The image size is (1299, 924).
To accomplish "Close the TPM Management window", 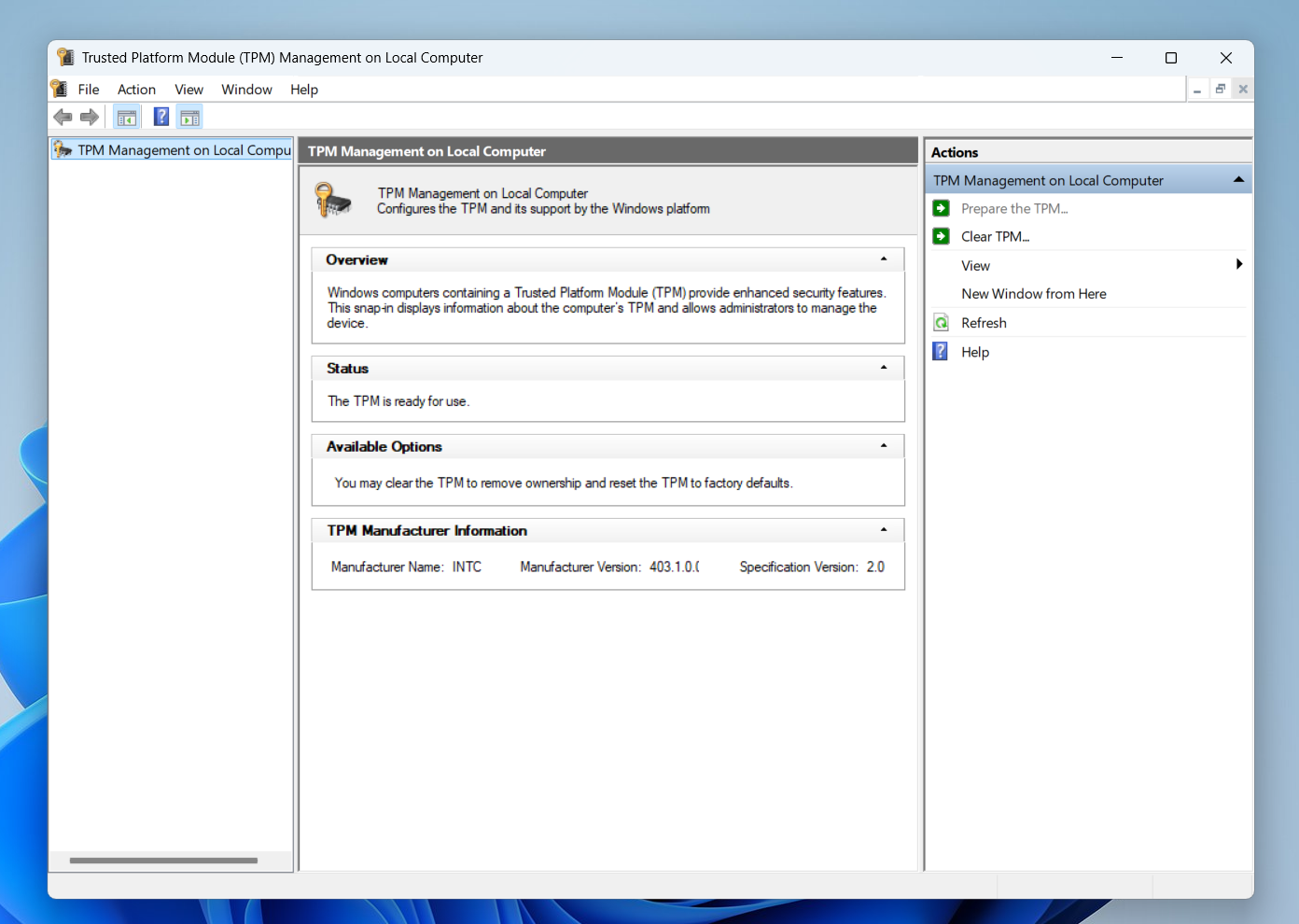I will [1226, 58].
